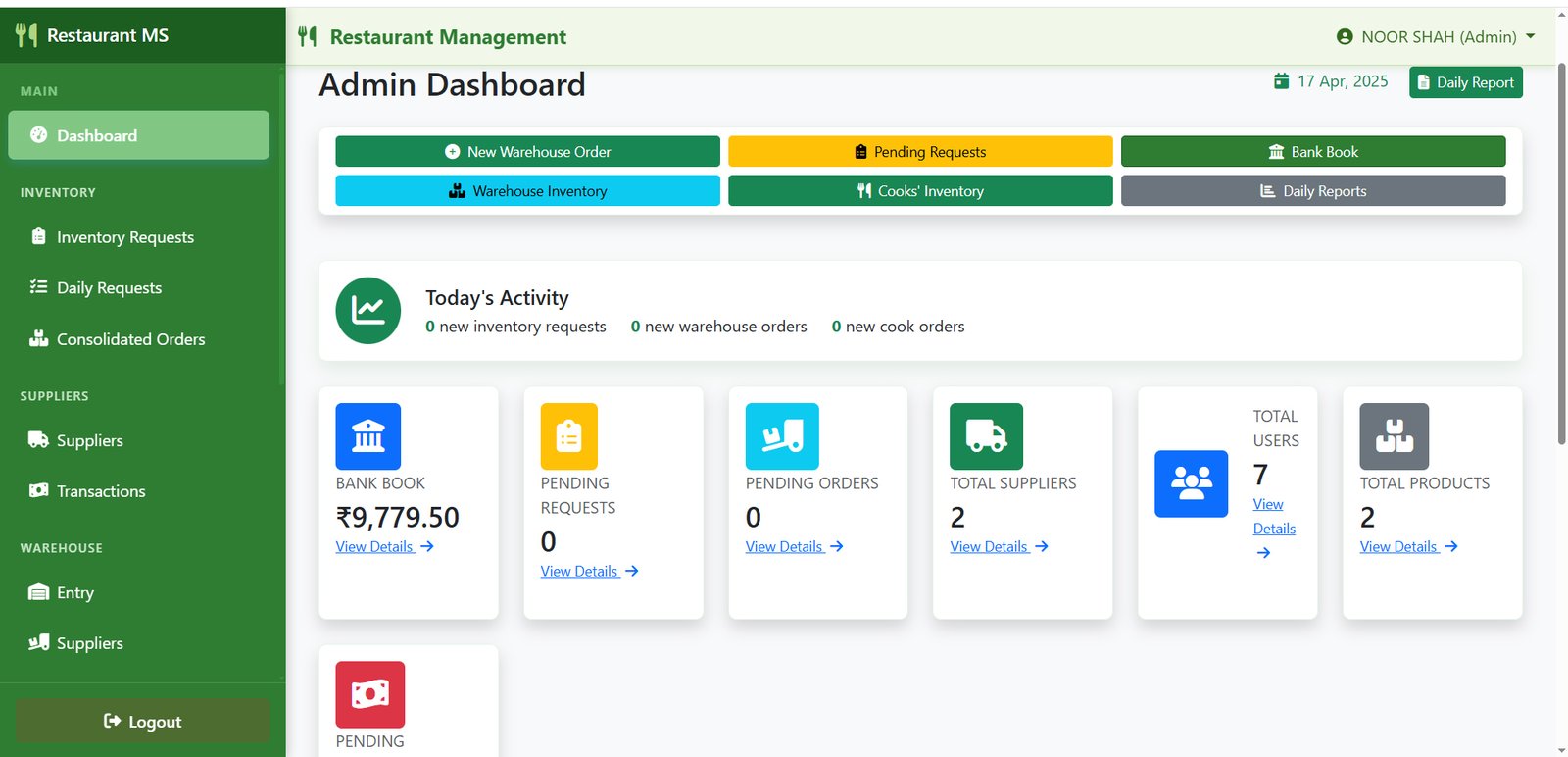Click the green Total Suppliers truck icon
The image size is (1568, 757).
click(986, 436)
